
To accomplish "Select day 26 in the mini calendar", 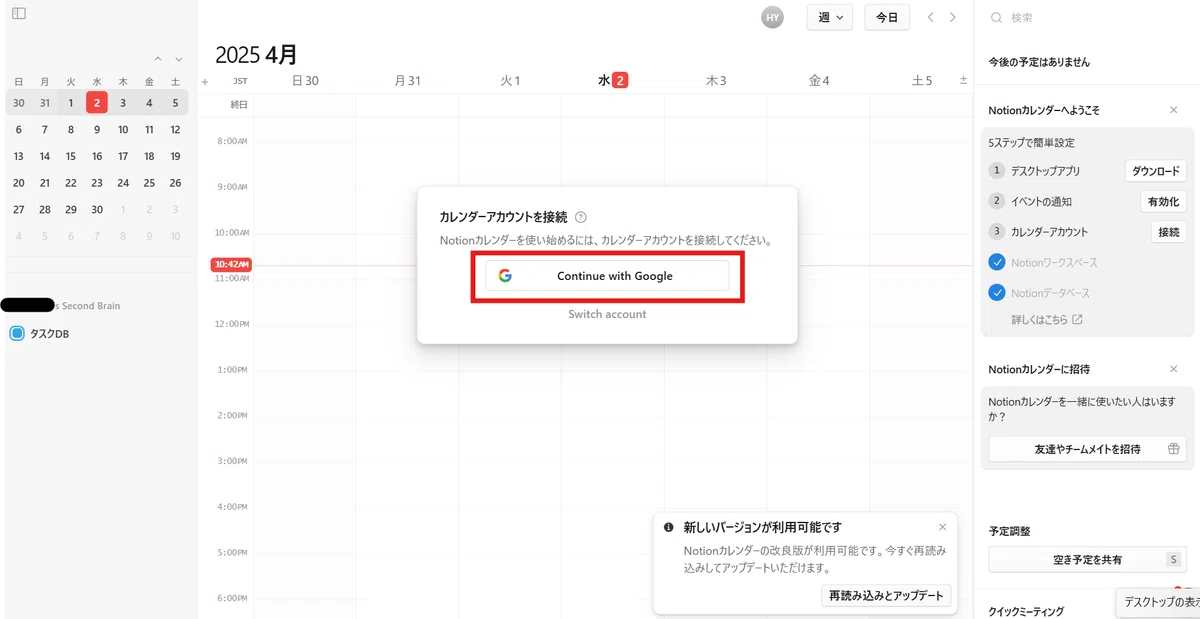I will pyautogui.click(x=175, y=183).
